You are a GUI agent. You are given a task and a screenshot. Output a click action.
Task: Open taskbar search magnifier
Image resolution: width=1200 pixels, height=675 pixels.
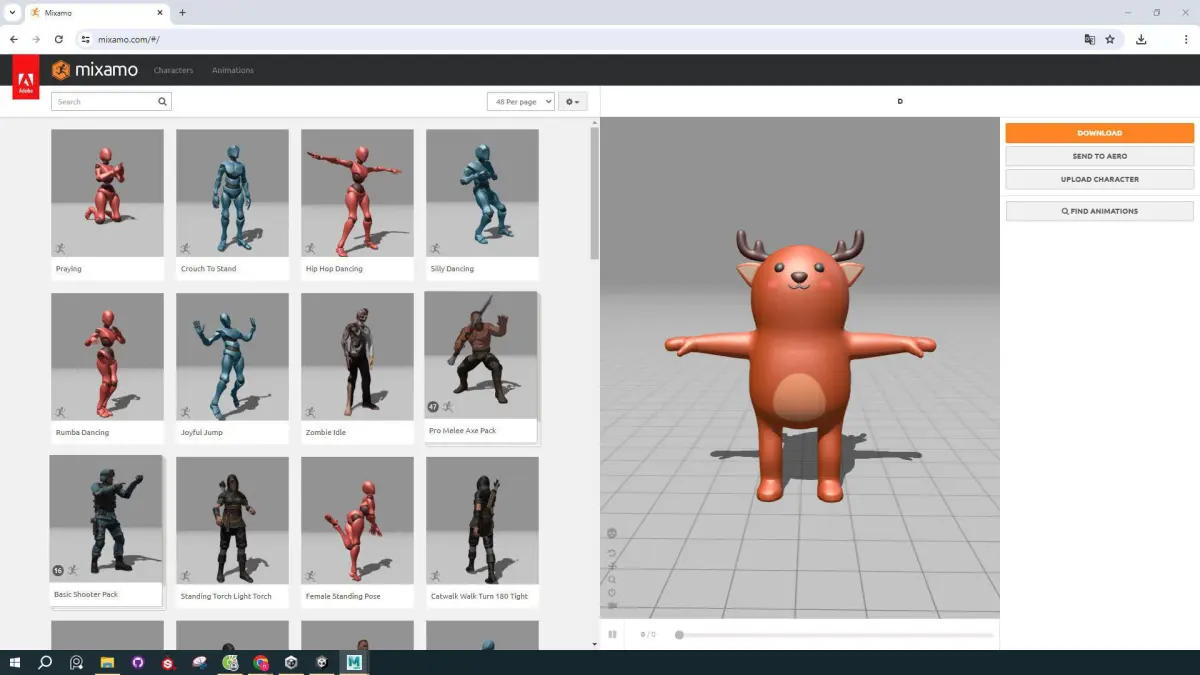point(45,662)
